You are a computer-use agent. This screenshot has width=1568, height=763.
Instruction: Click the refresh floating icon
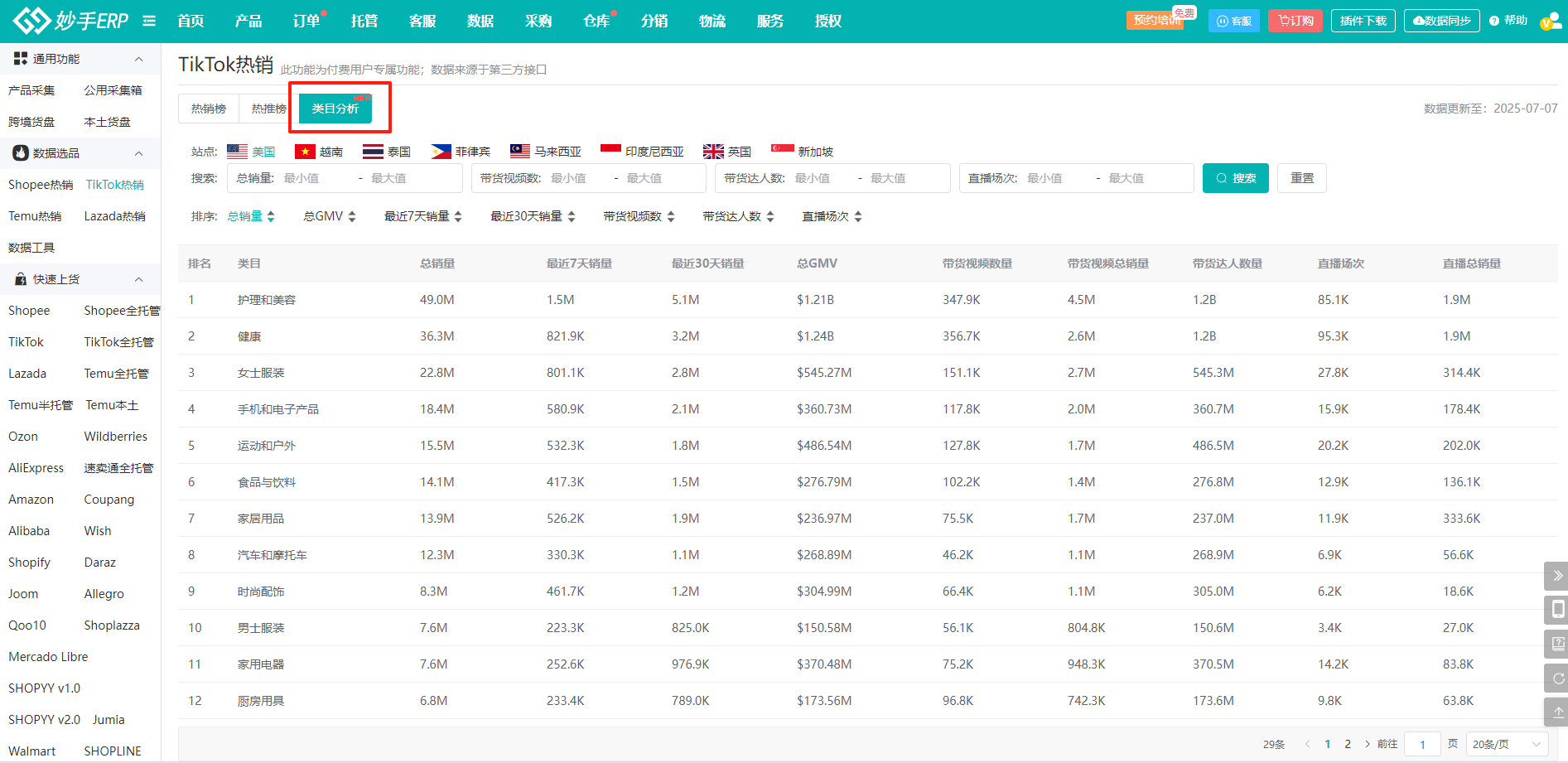(1557, 678)
